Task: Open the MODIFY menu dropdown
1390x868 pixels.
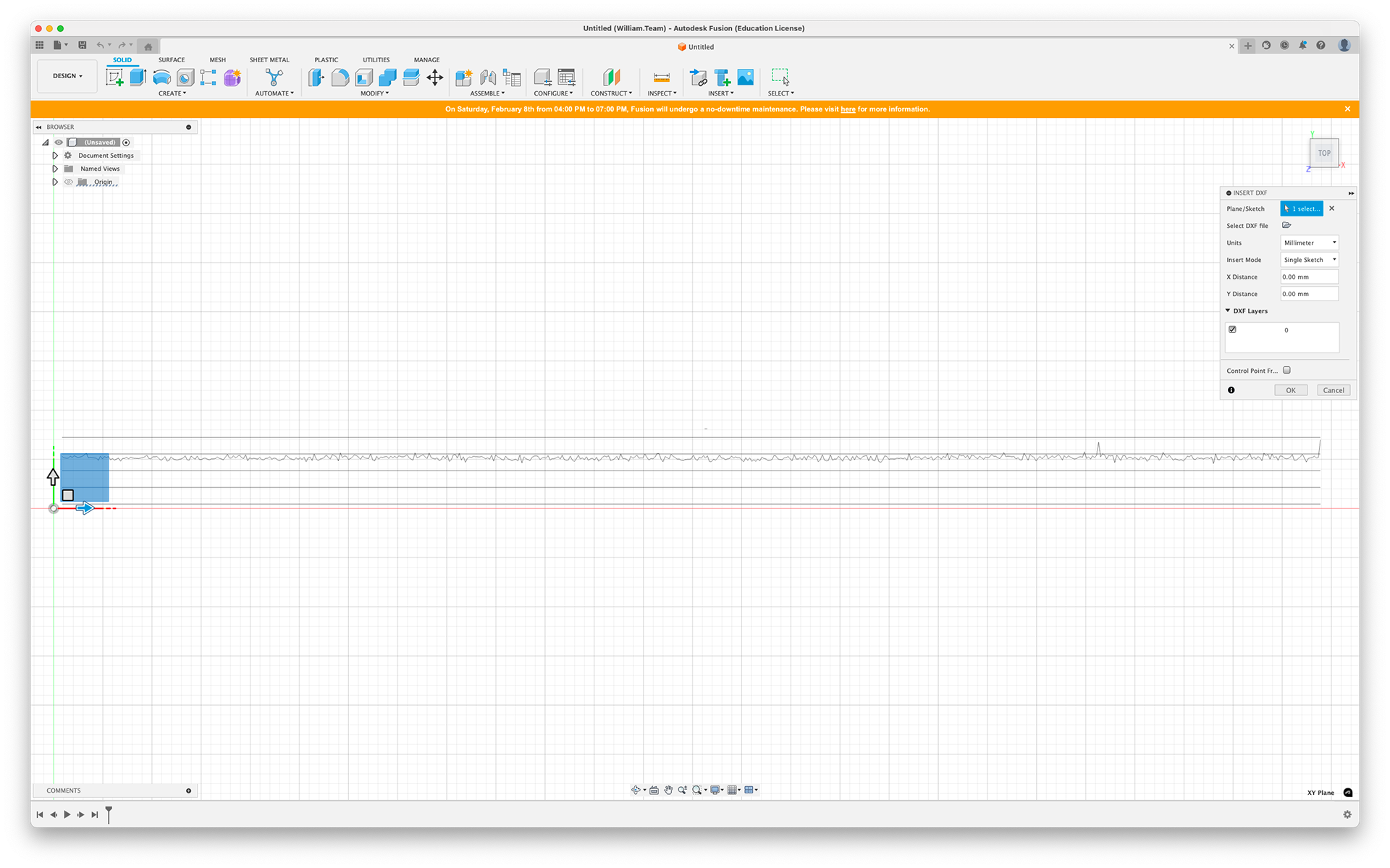Action: point(374,93)
